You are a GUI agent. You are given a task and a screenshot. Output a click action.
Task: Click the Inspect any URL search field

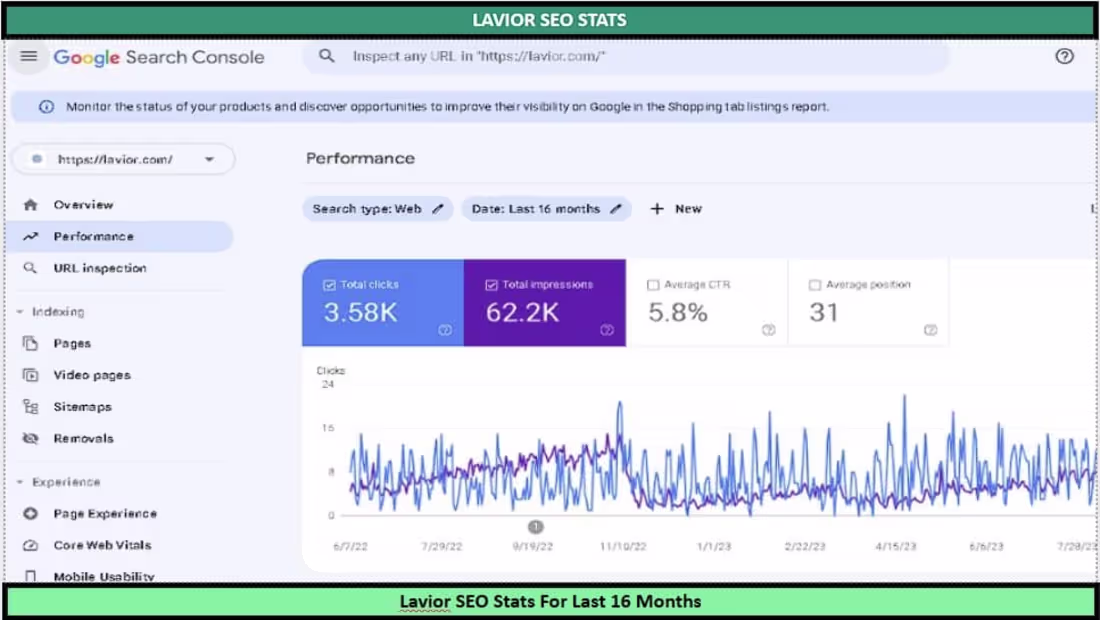tap(626, 56)
